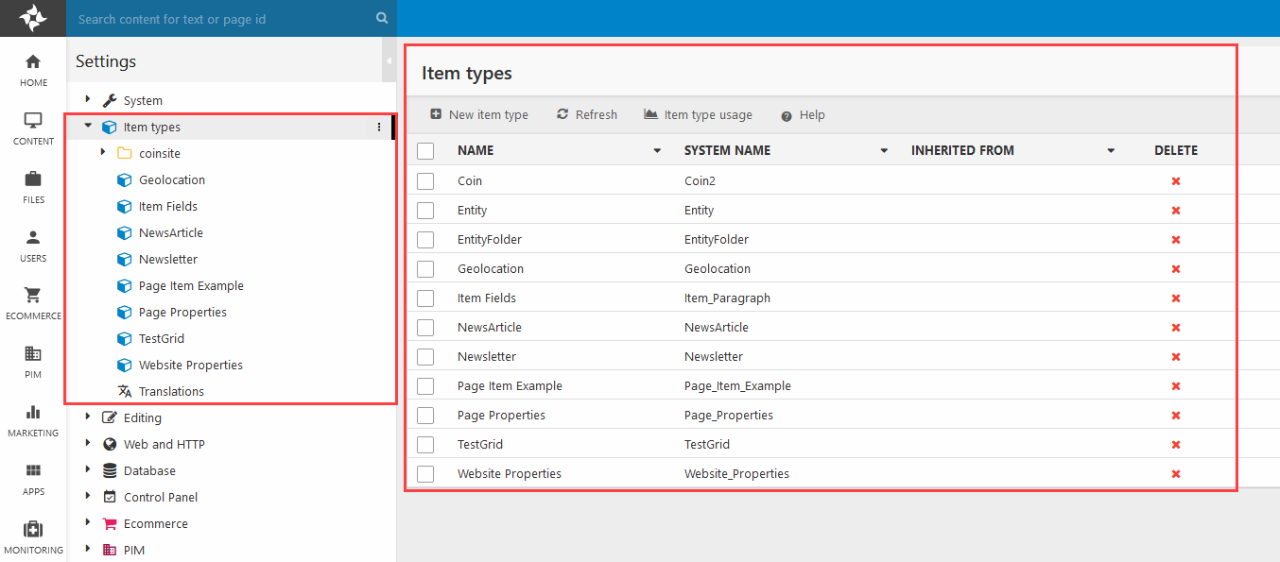Viewport: 1280px width, 562px height.
Task: Select Translations in the settings tree
Action: (x=171, y=392)
